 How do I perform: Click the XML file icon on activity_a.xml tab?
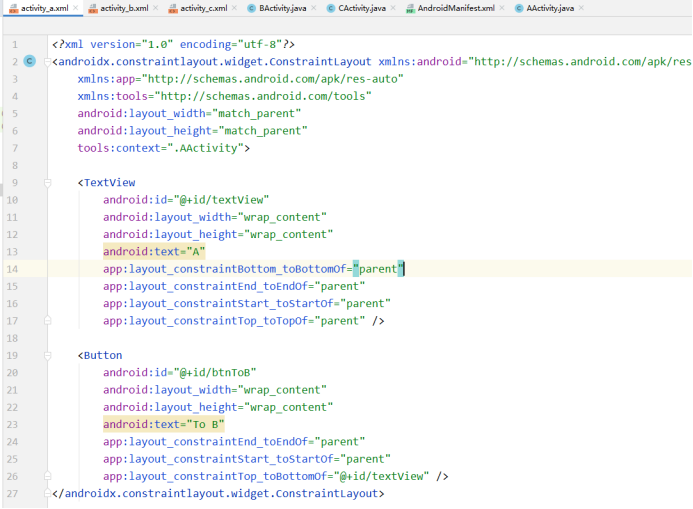click(14, 8)
